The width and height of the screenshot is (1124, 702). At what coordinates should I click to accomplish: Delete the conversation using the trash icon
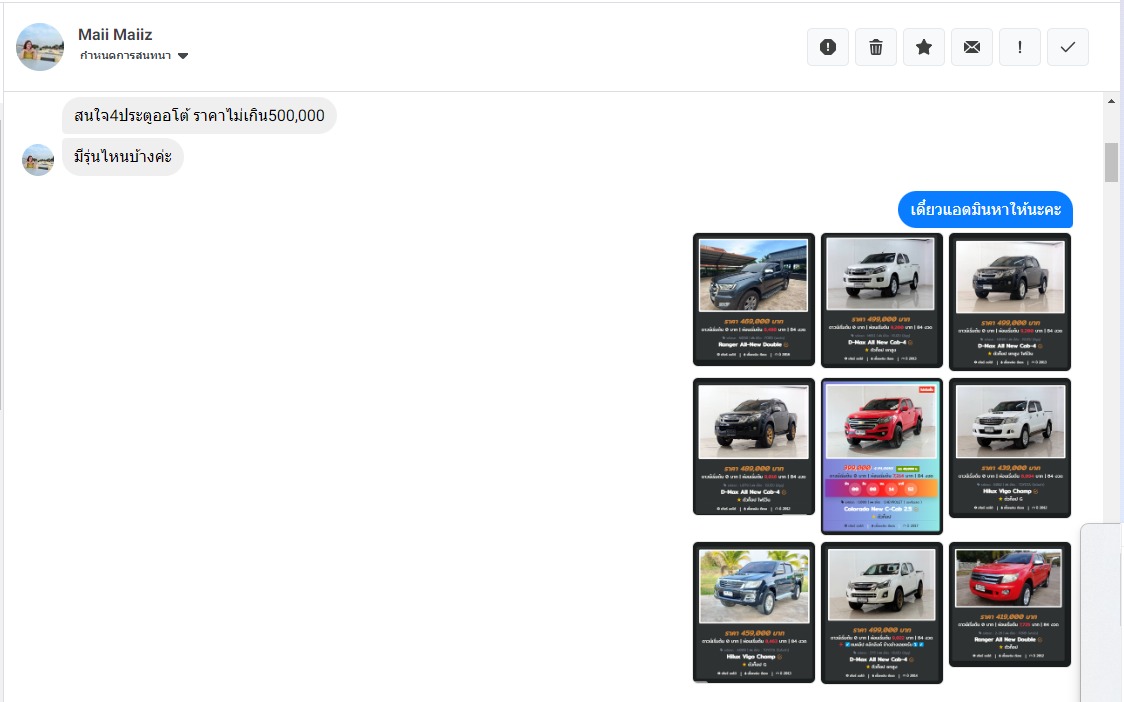pyautogui.click(x=876, y=47)
